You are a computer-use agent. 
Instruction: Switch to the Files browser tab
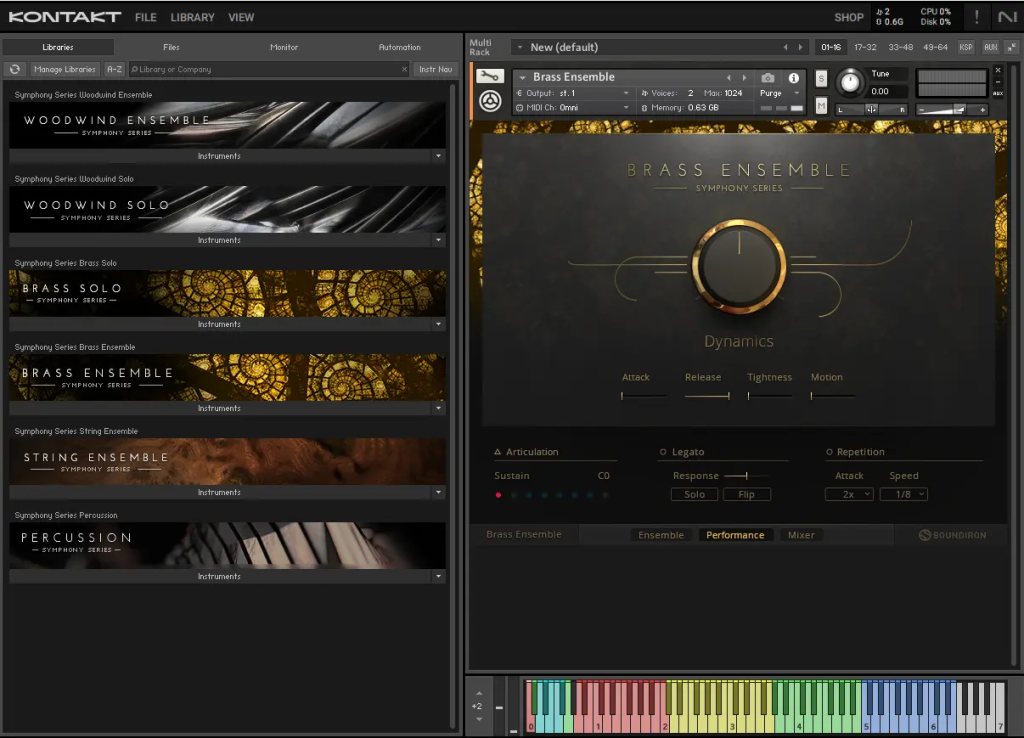coord(171,47)
